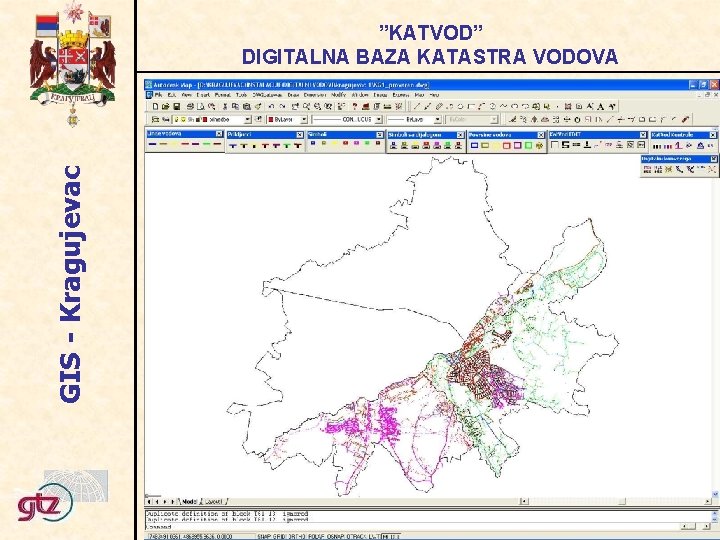
Task: Click the Open file icon
Action: [165, 107]
